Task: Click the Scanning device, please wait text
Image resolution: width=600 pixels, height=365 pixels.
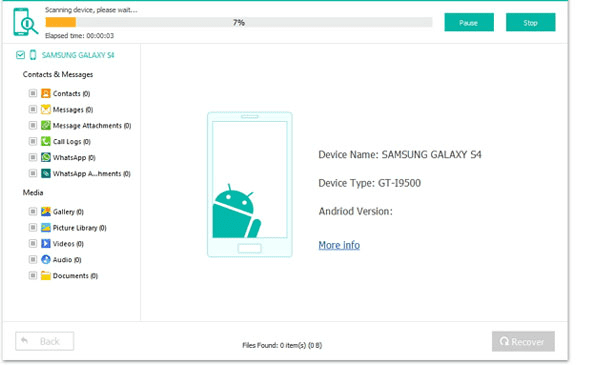Action: 91,10
